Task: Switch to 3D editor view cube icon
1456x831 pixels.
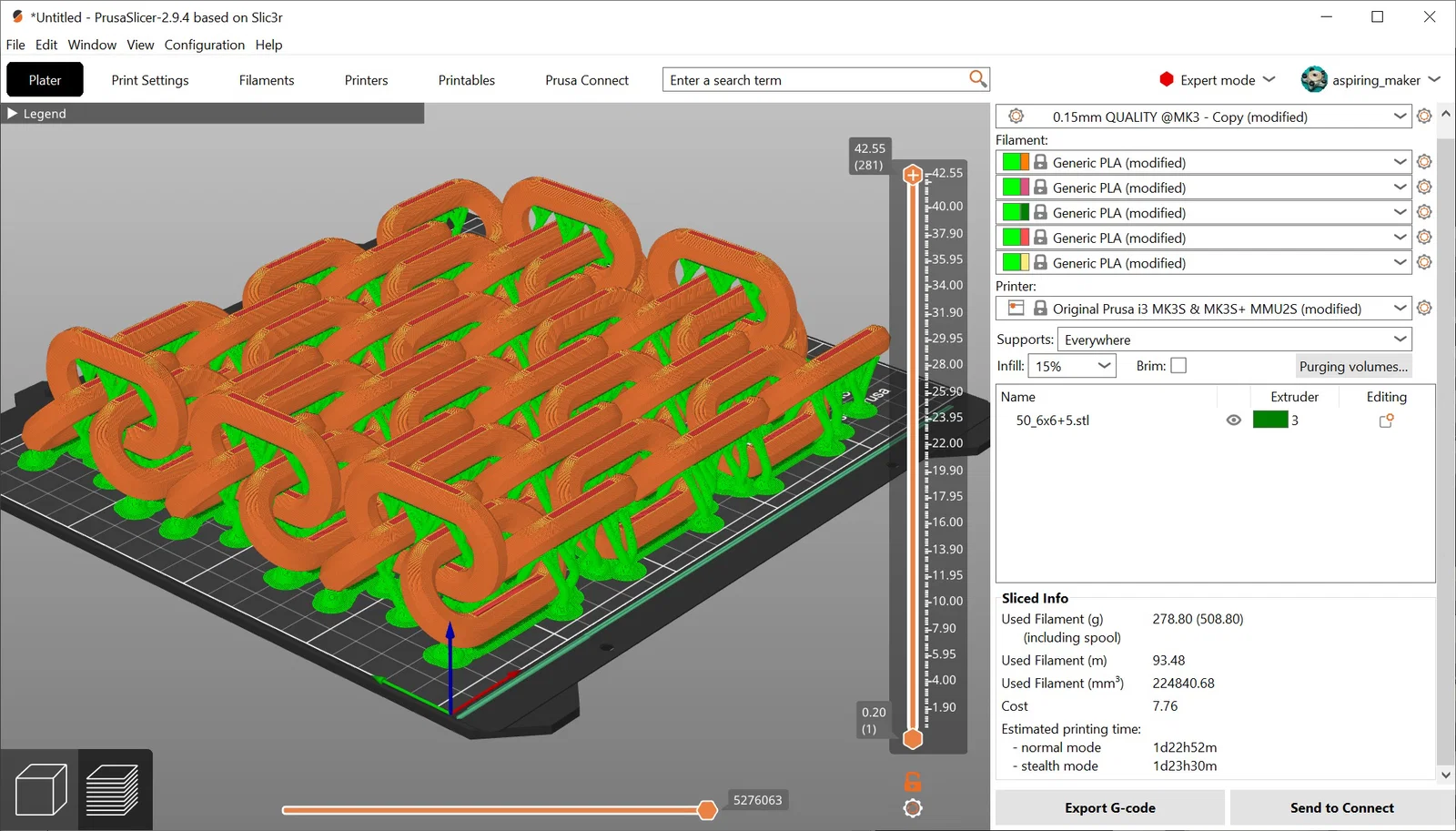Action: coord(41,789)
